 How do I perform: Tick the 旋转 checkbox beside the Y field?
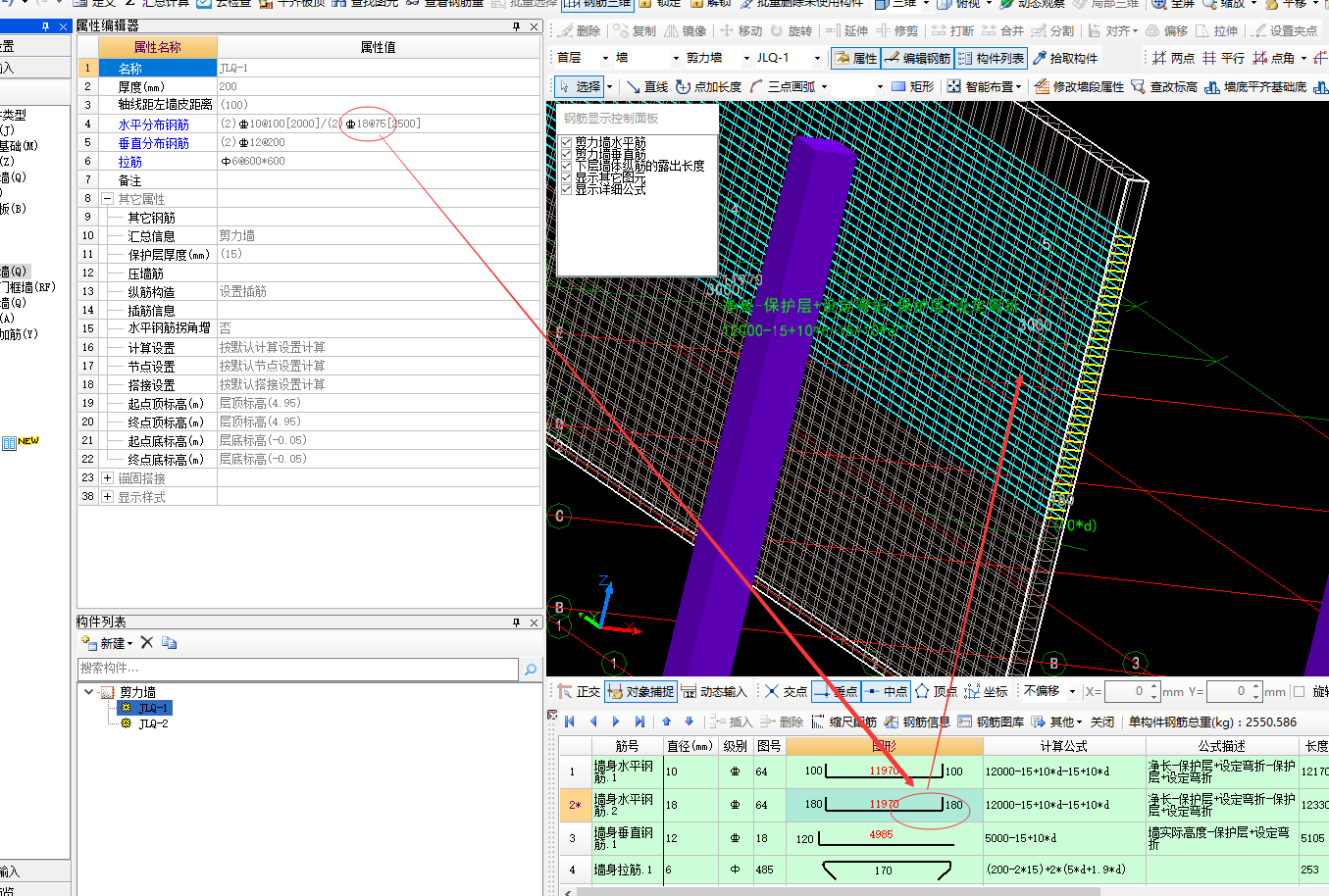pyautogui.click(x=1301, y=692)
